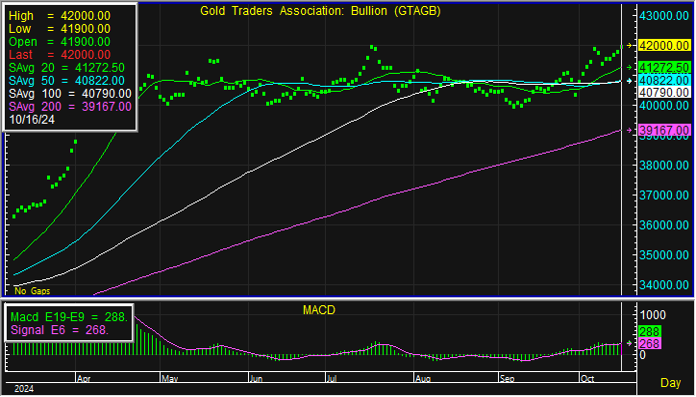Click the 38000.00 price axis label
The image size is (696, 397).
tap(664, 165)
